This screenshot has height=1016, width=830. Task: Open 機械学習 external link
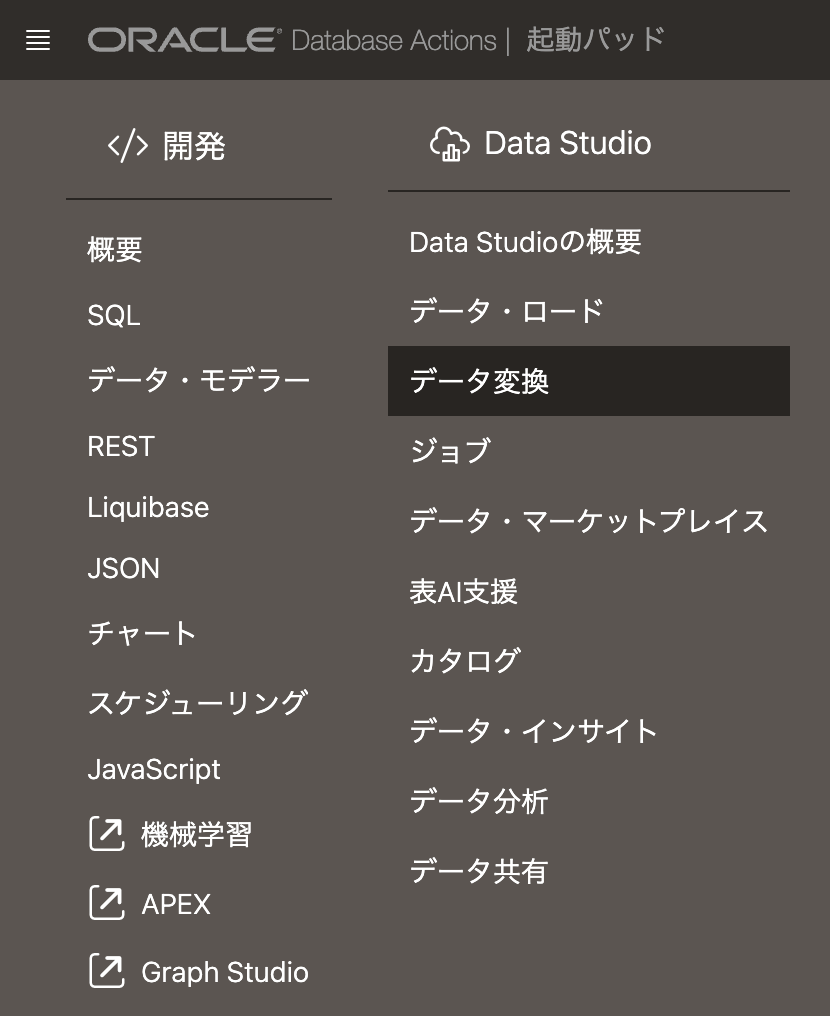(x=196, y=835)
